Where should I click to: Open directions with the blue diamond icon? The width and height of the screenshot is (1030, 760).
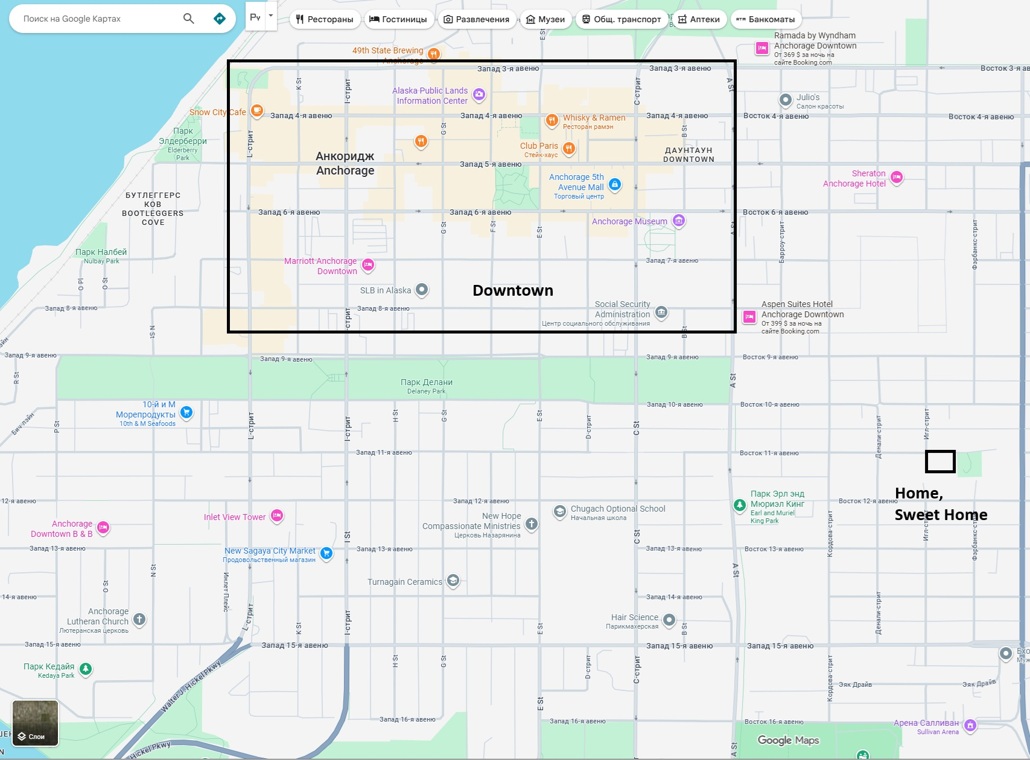tap(219, 18)
